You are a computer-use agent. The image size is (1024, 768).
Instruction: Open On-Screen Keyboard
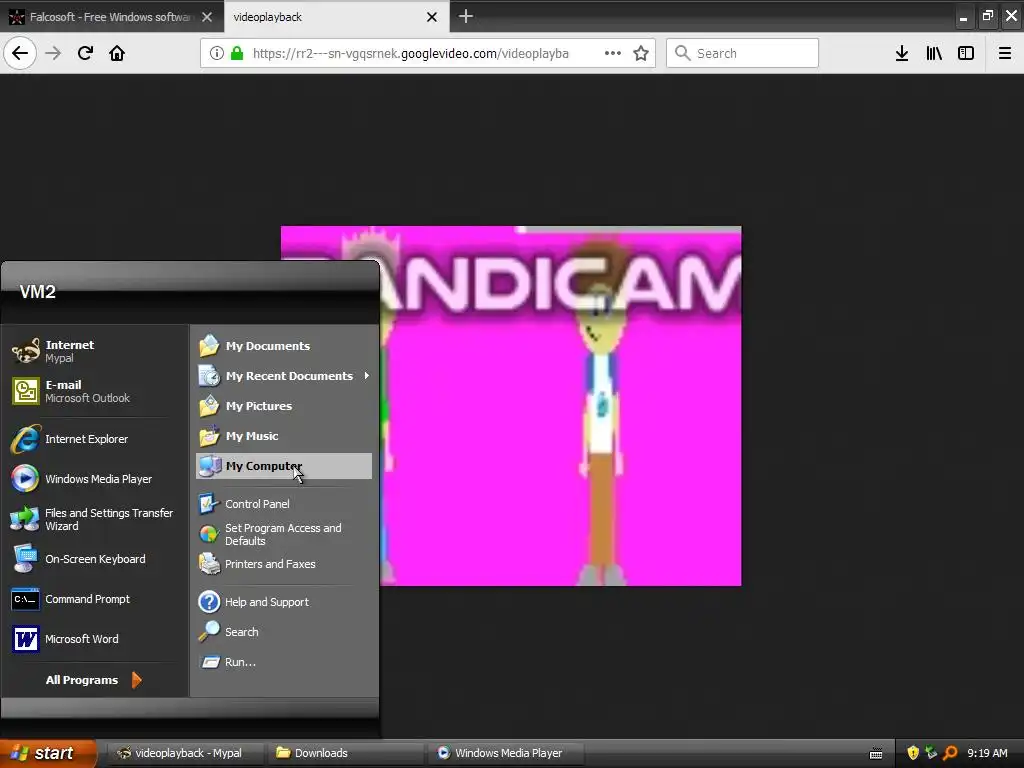[95, 559]
